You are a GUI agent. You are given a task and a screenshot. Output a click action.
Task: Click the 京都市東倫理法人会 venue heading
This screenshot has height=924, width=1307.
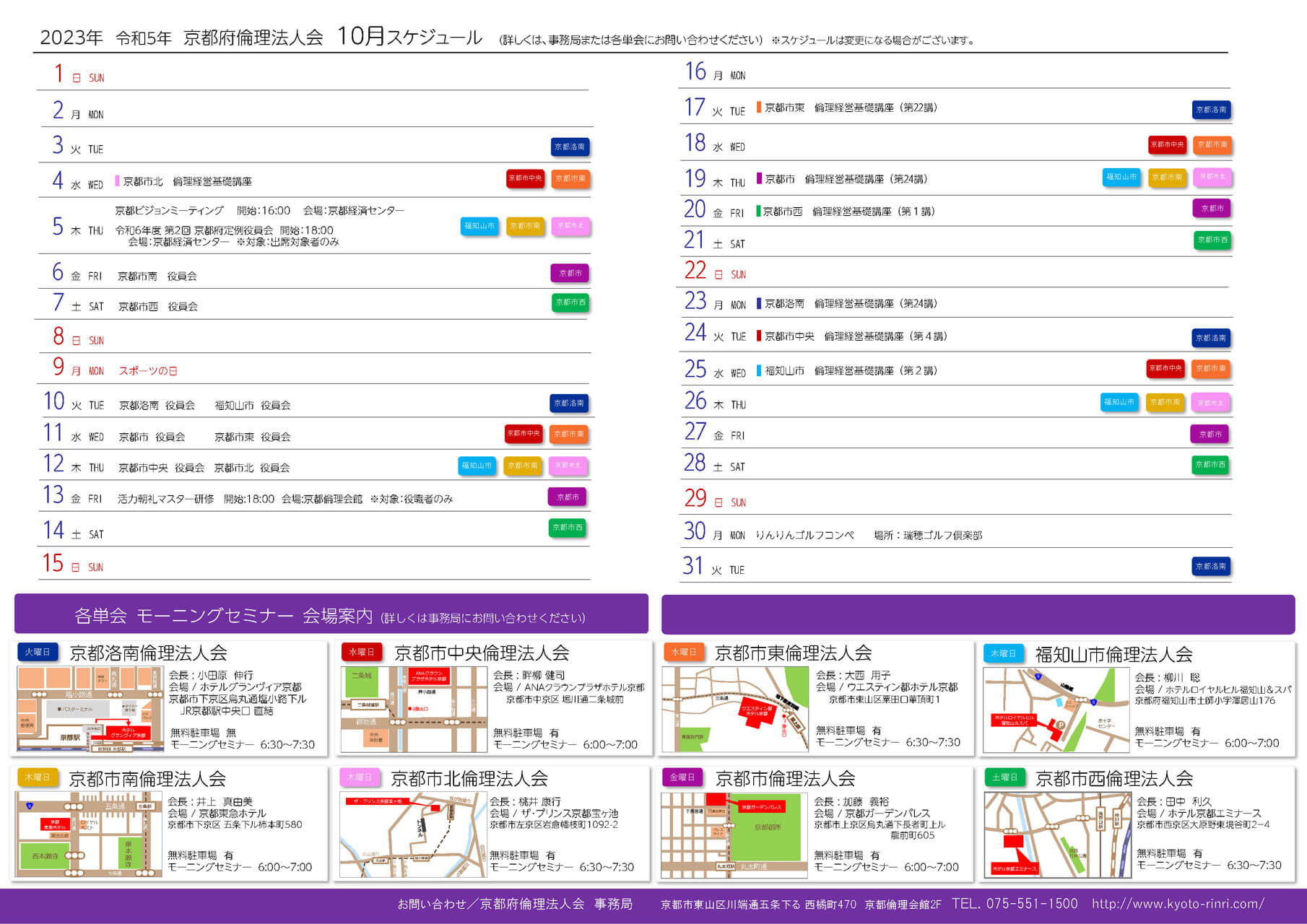pyautogui.click(x=793, y=653)
